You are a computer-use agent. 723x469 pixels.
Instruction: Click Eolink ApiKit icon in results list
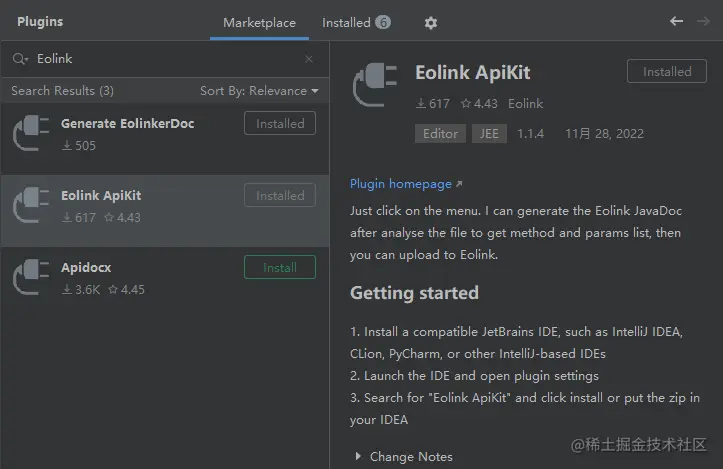tap(31, 205)
